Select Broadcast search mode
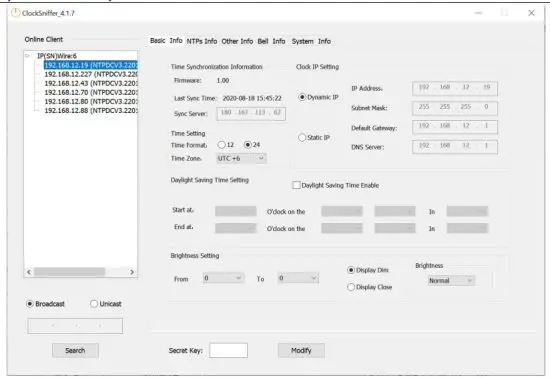This screenshot has height=378, width=550. coord(46,304)
